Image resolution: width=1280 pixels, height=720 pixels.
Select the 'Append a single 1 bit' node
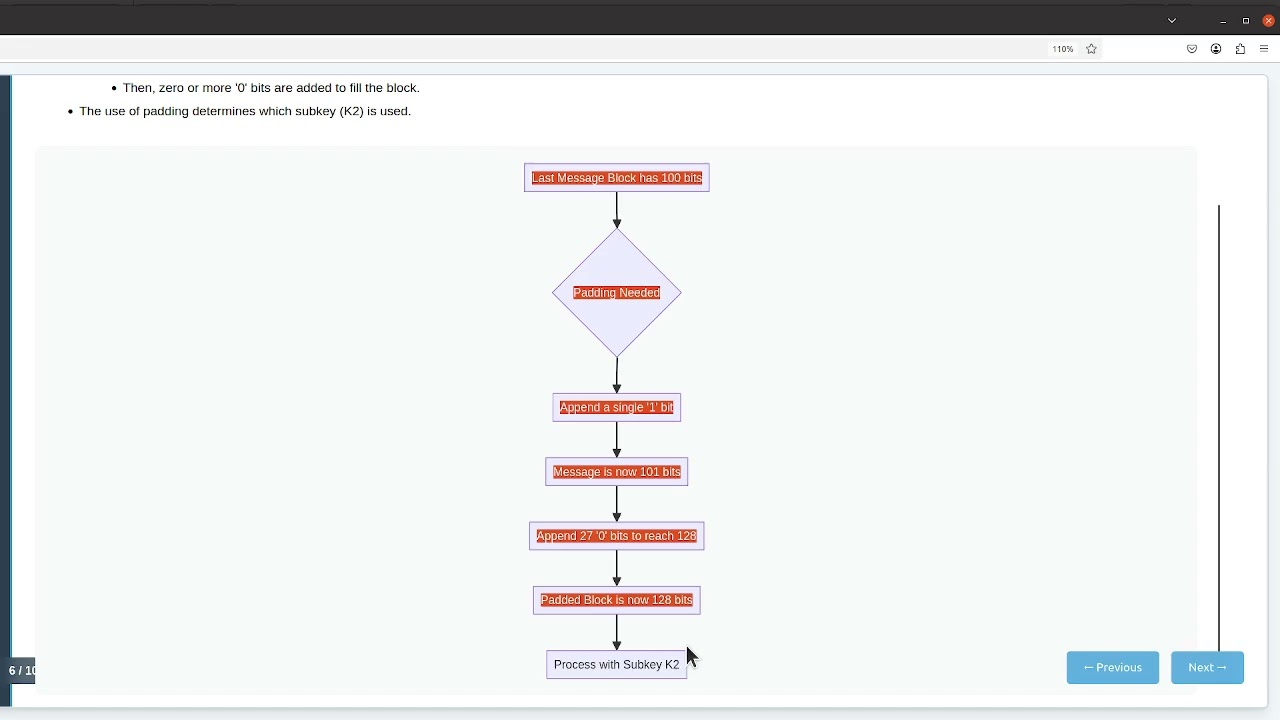click(x=616, y=407)
